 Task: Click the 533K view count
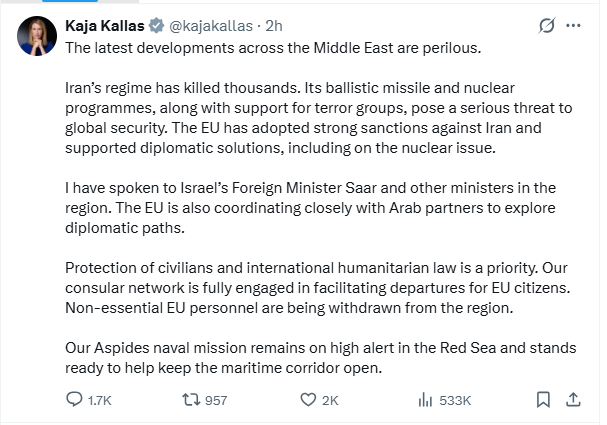455,400
